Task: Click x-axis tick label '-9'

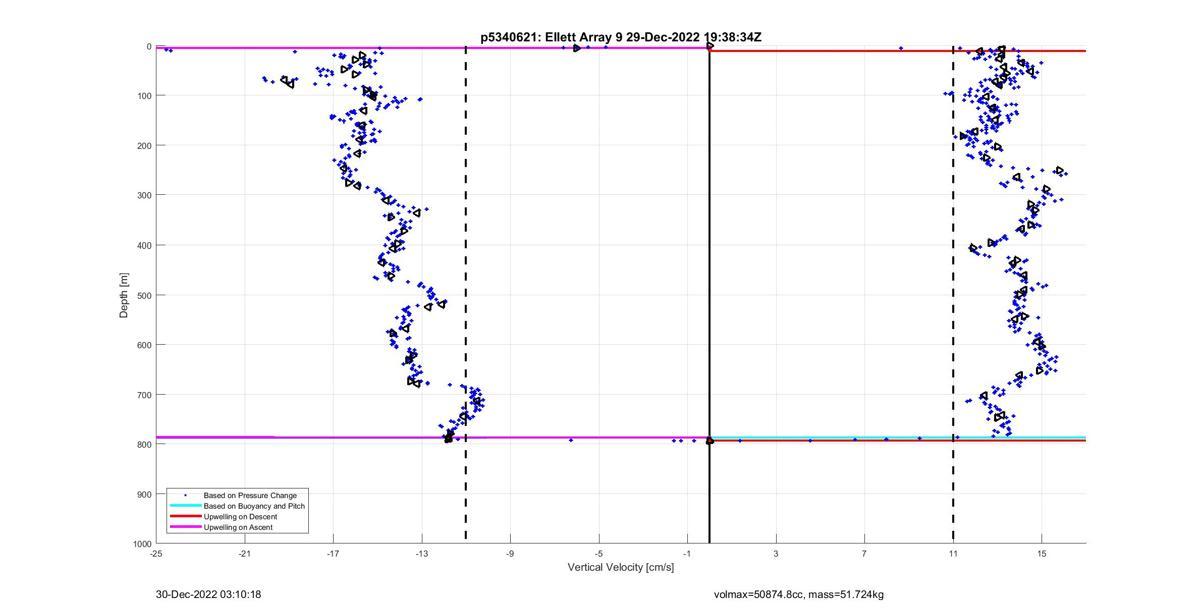Action: pyautogui.click(x=510, y=553)
